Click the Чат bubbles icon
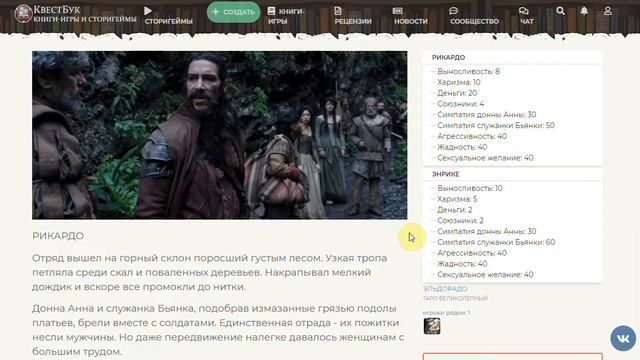 (x=524, y=11)
